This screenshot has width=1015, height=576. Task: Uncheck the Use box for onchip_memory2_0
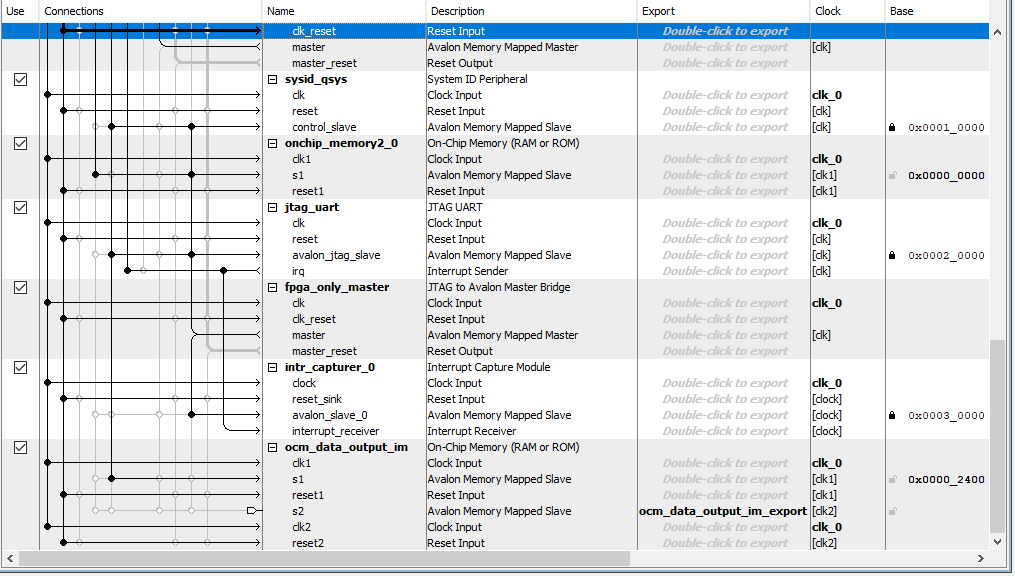point(21,143)
